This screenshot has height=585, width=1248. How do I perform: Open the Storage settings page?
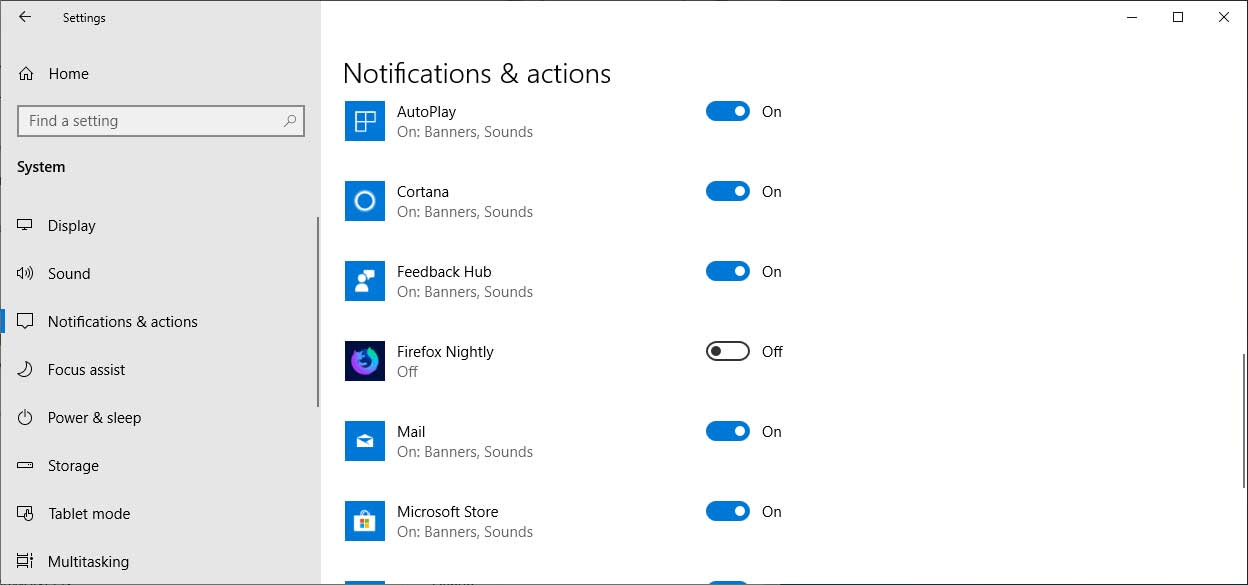pyautogui.click(x=158, y=466)
